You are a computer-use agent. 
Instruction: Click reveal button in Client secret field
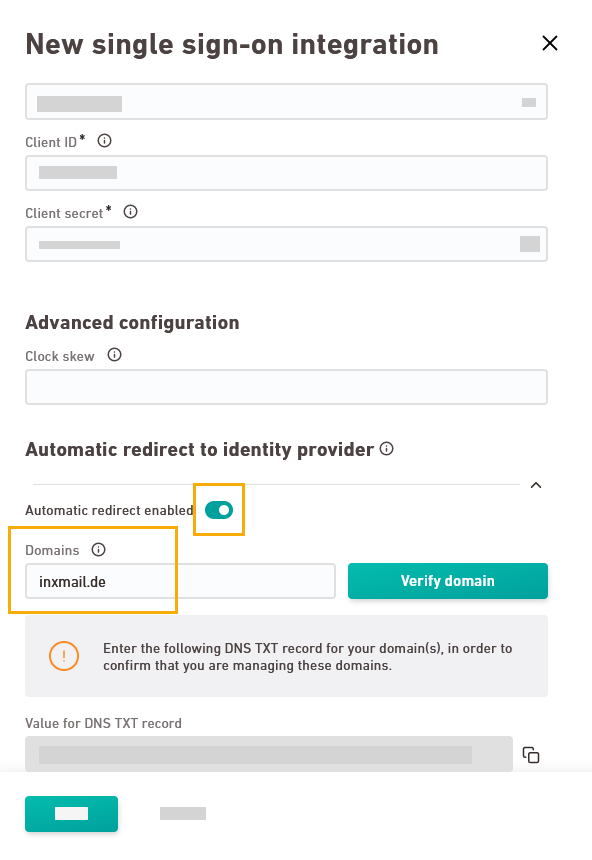(530, 244)
